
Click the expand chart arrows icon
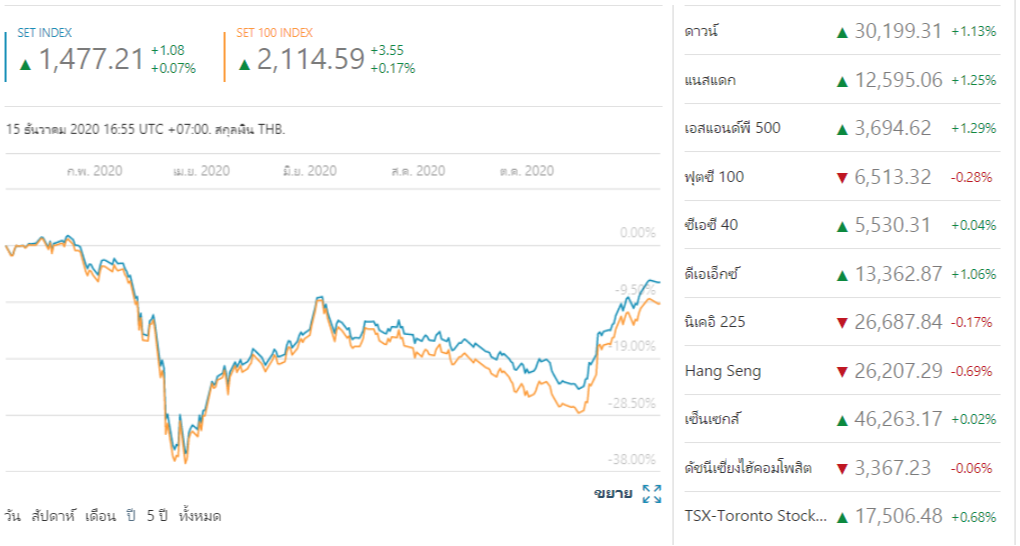pos(652,493)
